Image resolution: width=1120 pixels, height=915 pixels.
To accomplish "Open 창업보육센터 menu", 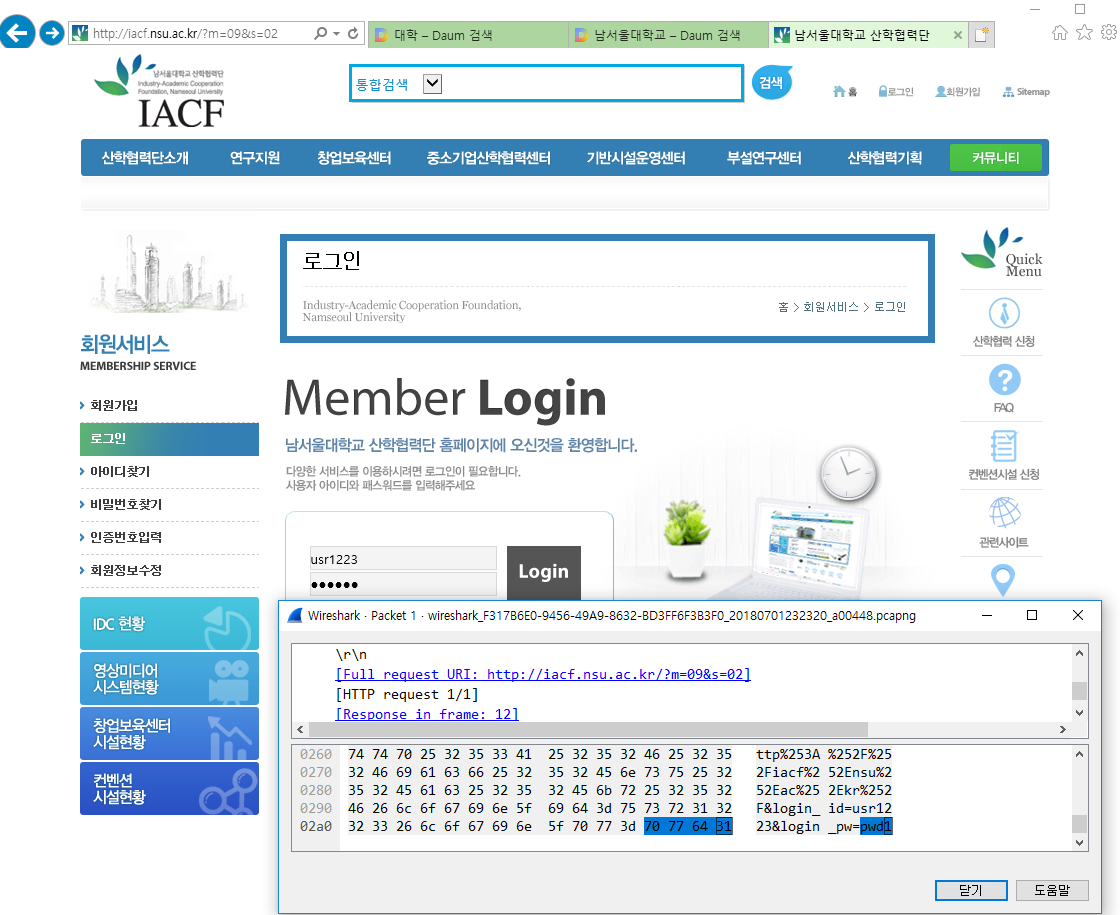I will click(x=354, y=158).
